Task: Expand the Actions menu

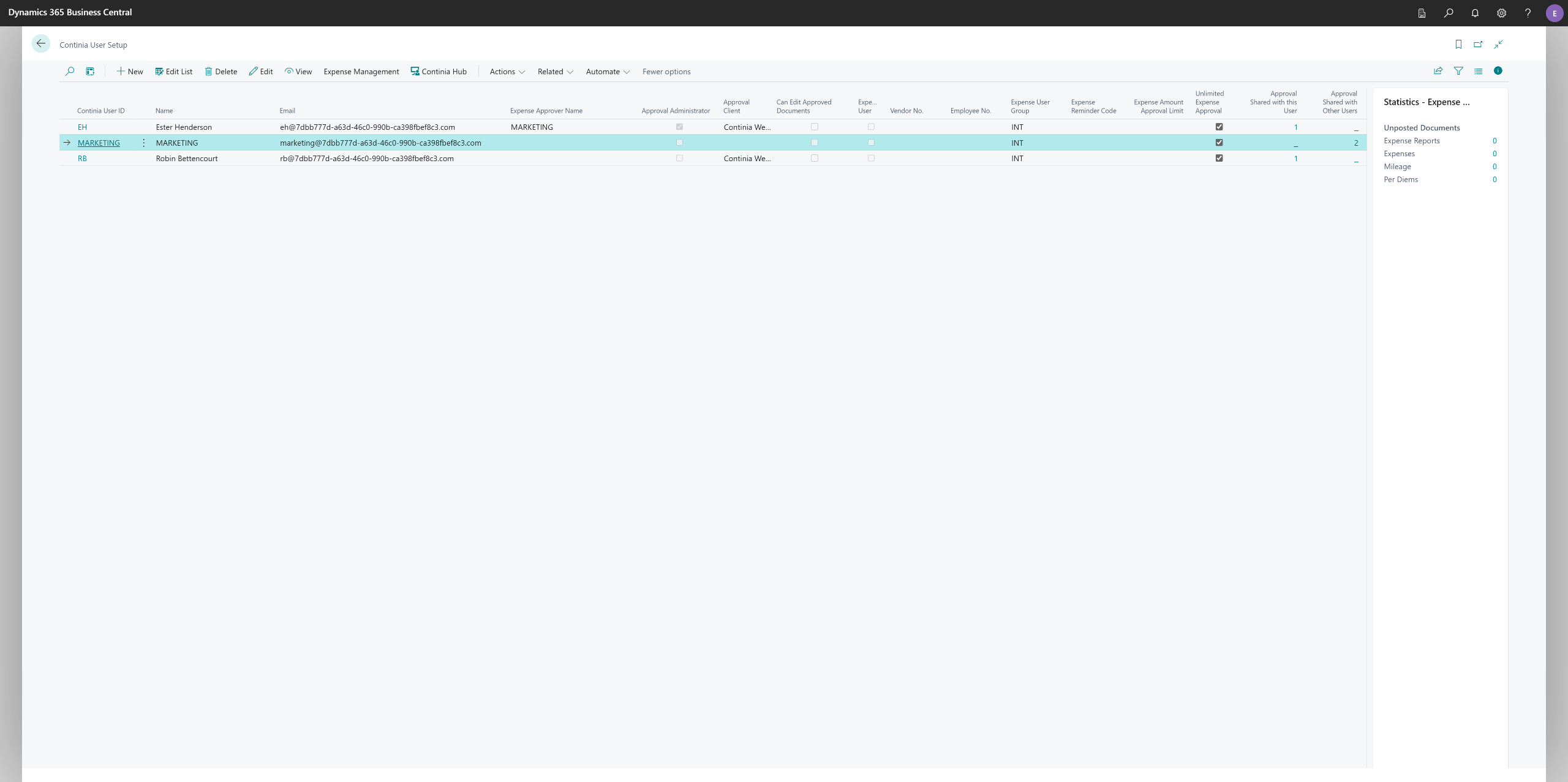Action: click(x=507, y=72)
